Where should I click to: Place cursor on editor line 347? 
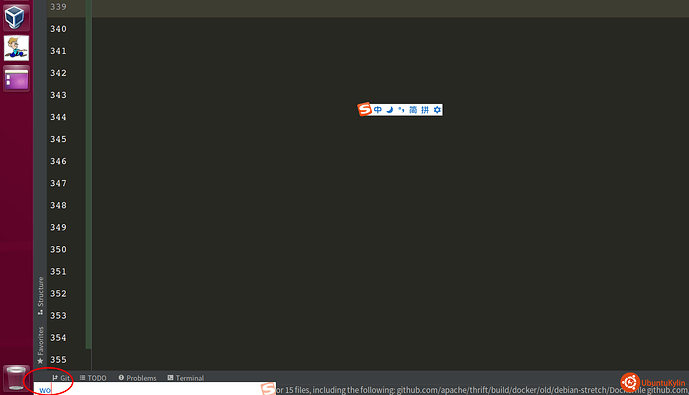coord(387,183)
